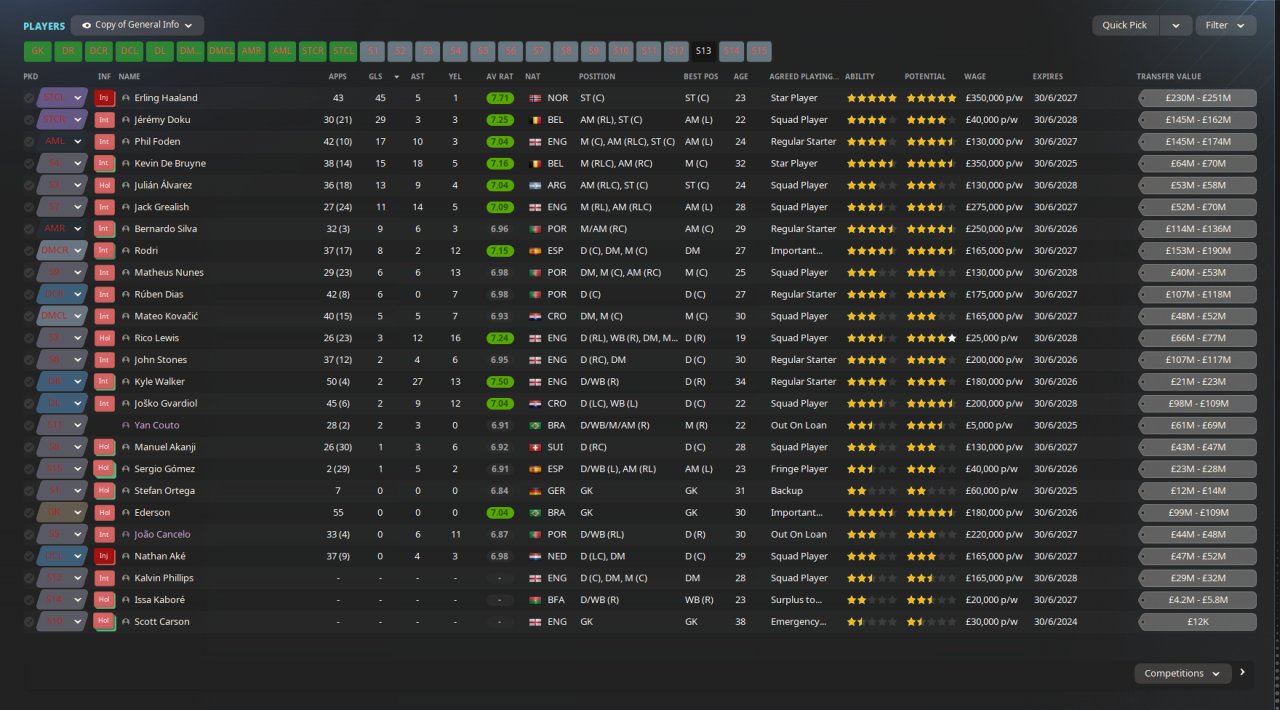The width and height of the screenshot is (1280, 710).
Task: Open the position dropdown for Mateo Kovačić
Action: [x=77, y=316]
